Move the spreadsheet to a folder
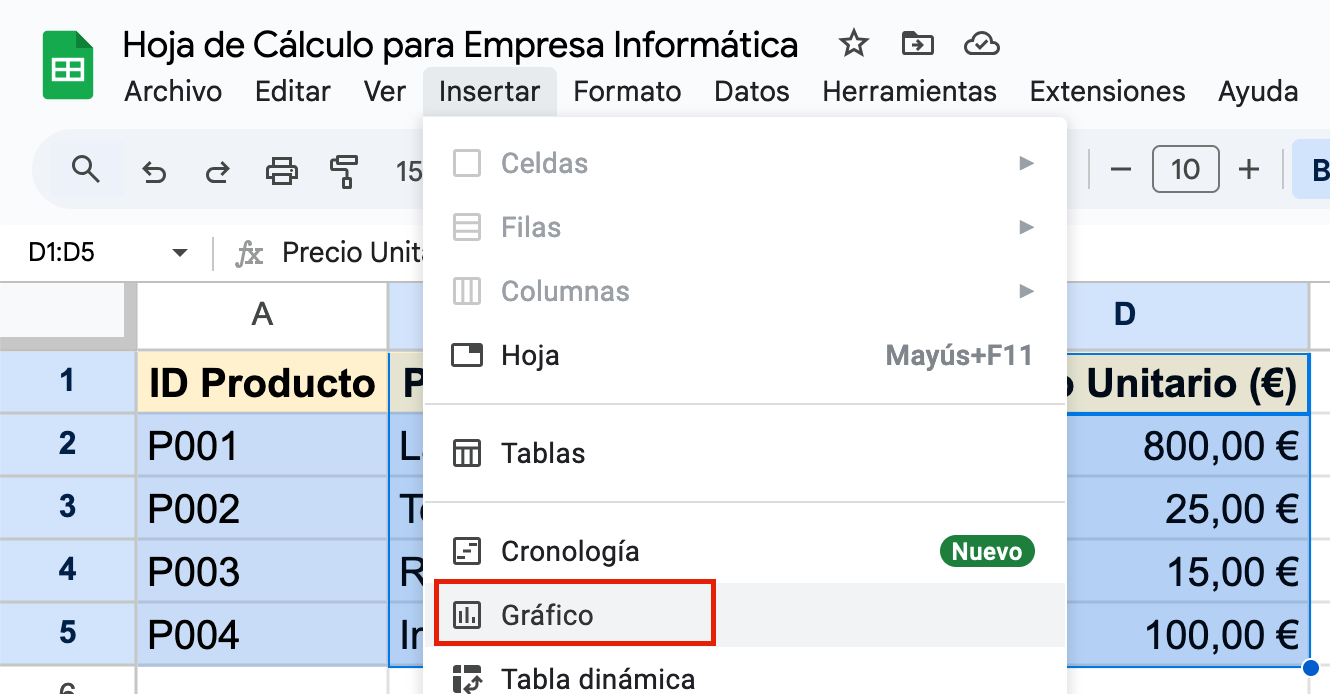 point(917,43)
